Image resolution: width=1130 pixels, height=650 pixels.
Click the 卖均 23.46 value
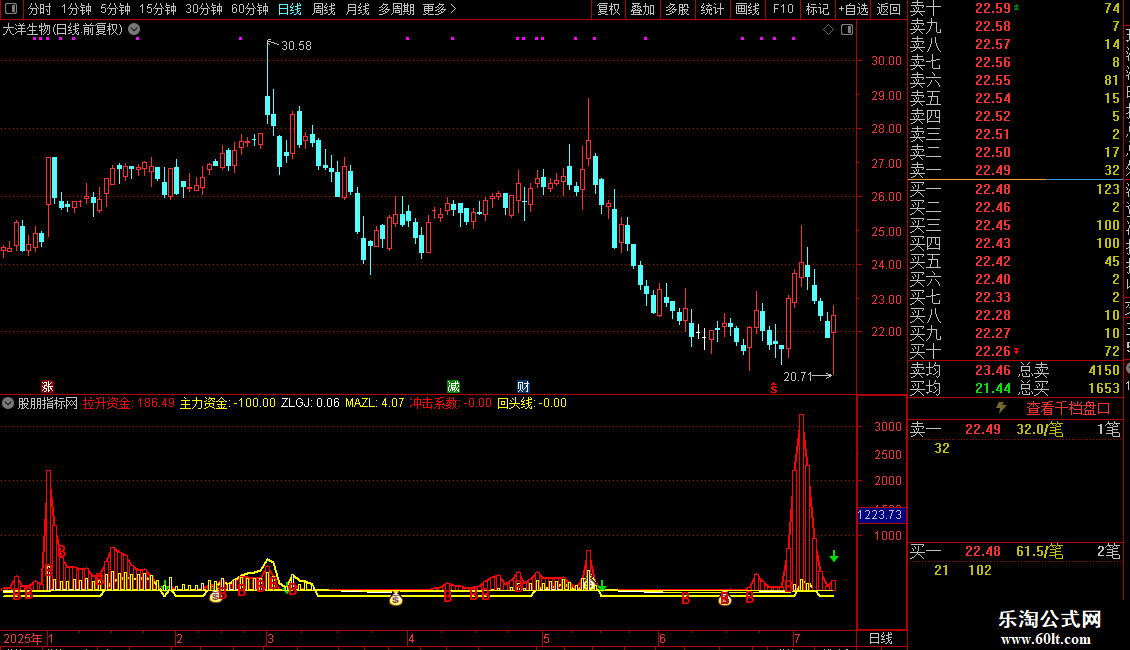tap(992, 370)
